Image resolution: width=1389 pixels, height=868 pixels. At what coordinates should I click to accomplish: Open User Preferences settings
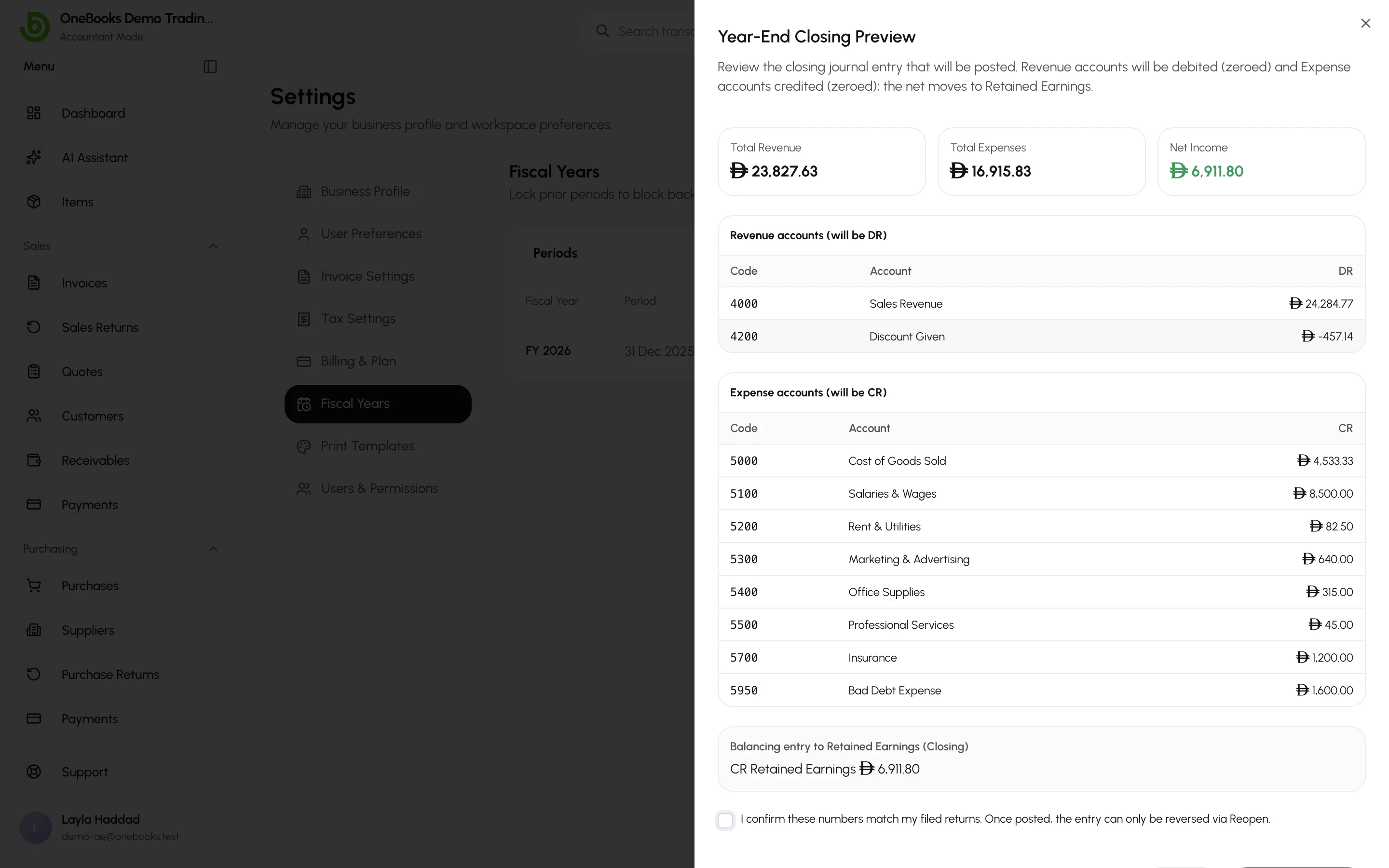[x=378, y=234]
